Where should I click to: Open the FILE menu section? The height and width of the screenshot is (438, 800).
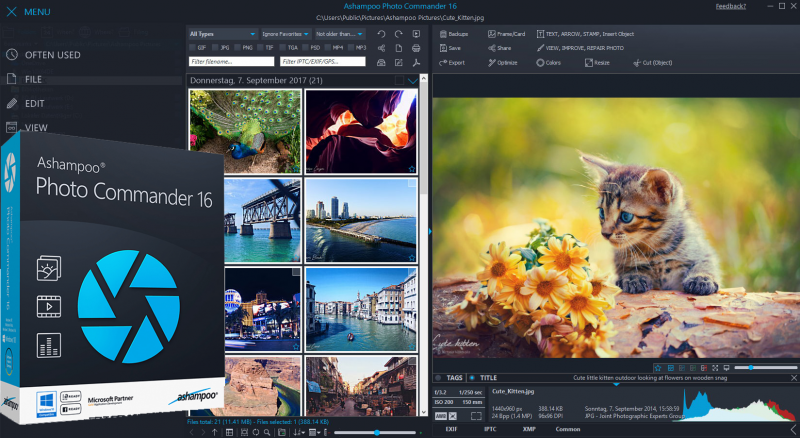(x=24, y=79)
